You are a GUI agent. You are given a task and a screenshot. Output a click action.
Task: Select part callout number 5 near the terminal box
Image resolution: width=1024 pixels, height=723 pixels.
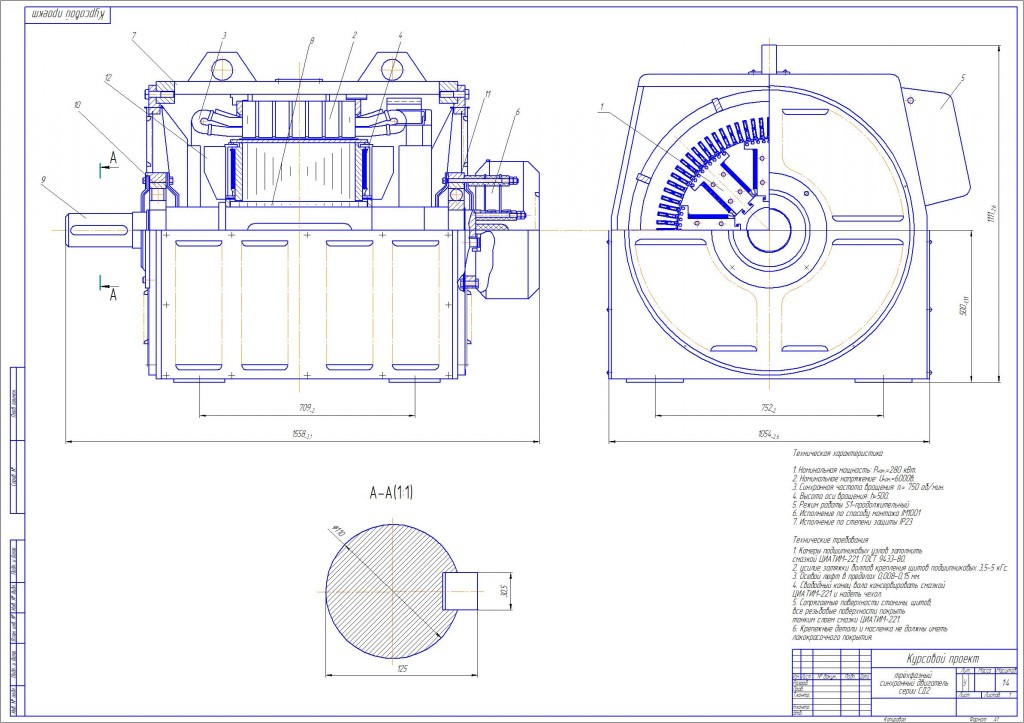(x=963, y=78)
